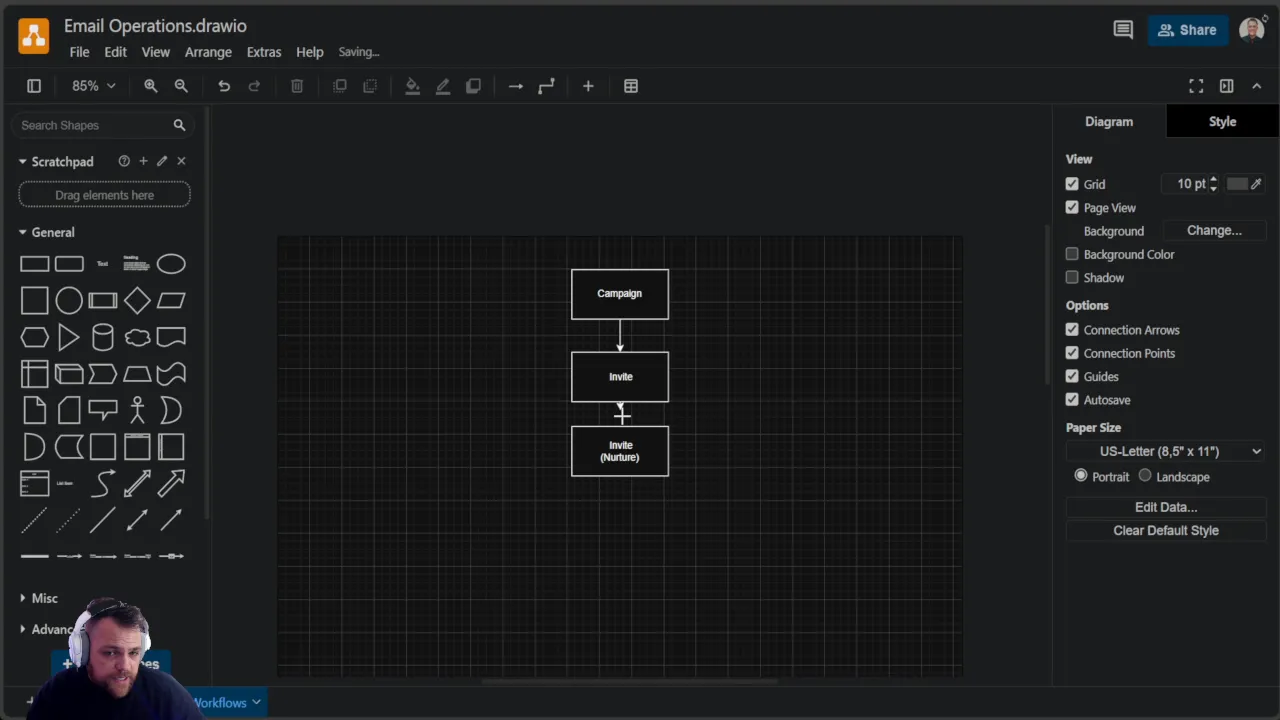
Task: Zoom in with the magnifier plus icon
Action: tap(151, 86)
